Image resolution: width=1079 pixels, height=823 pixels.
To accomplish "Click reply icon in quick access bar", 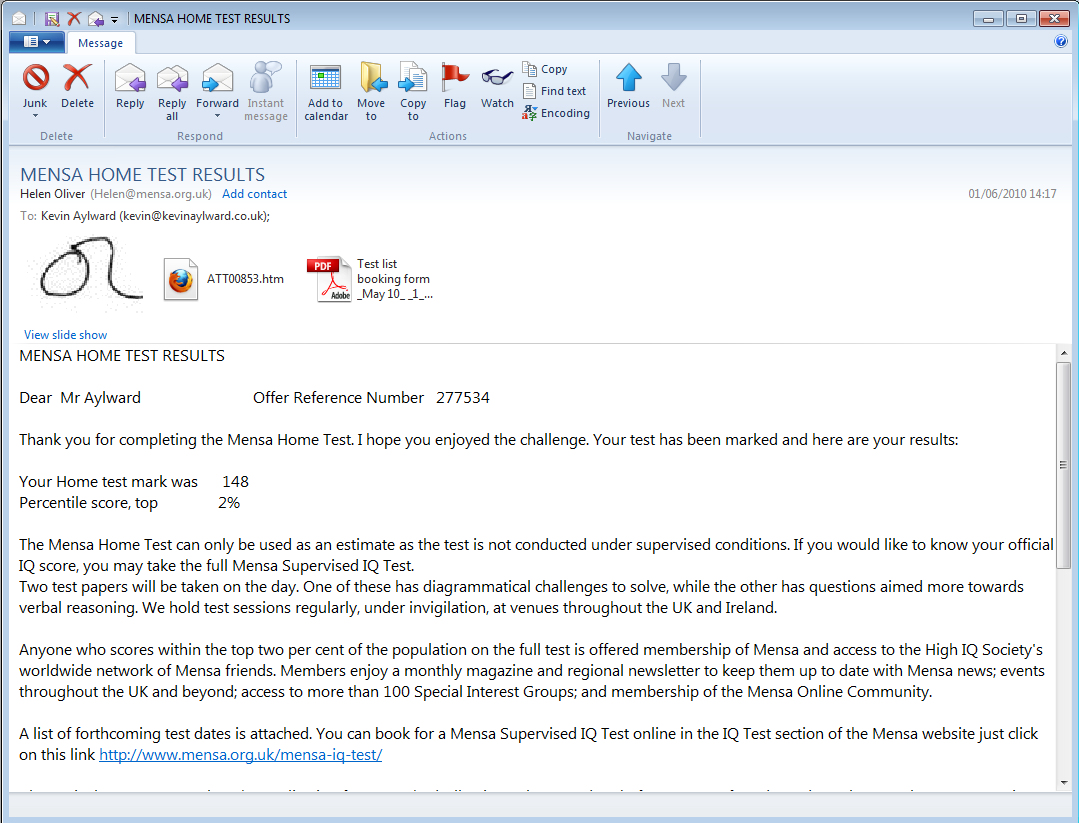I will [96, 19].
